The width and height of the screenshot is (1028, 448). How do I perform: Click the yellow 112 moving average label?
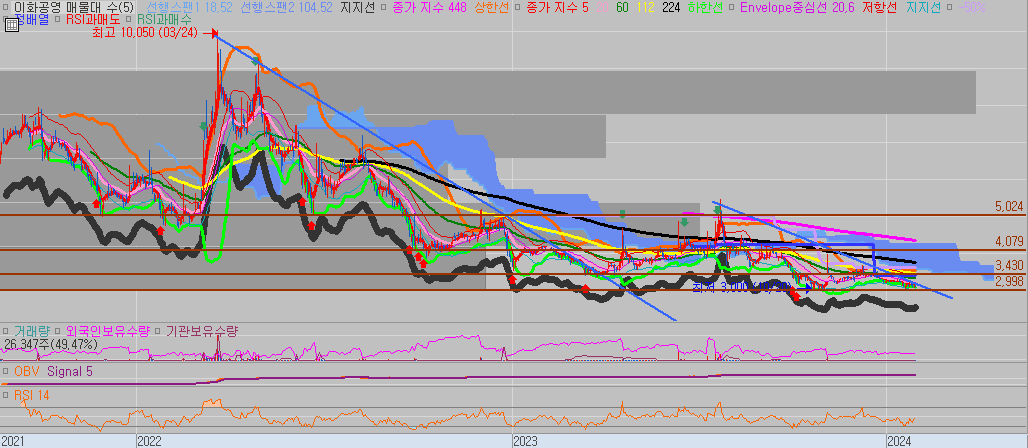click(x=646, y=7)
